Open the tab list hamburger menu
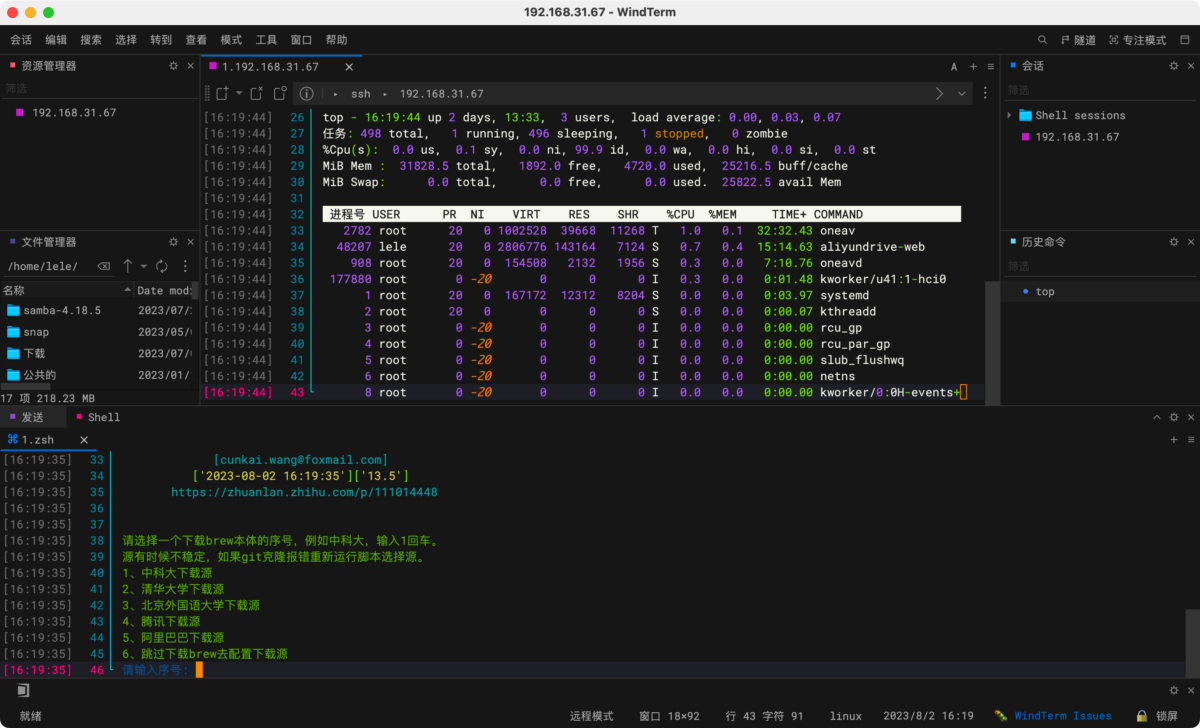 pos(990,67)
